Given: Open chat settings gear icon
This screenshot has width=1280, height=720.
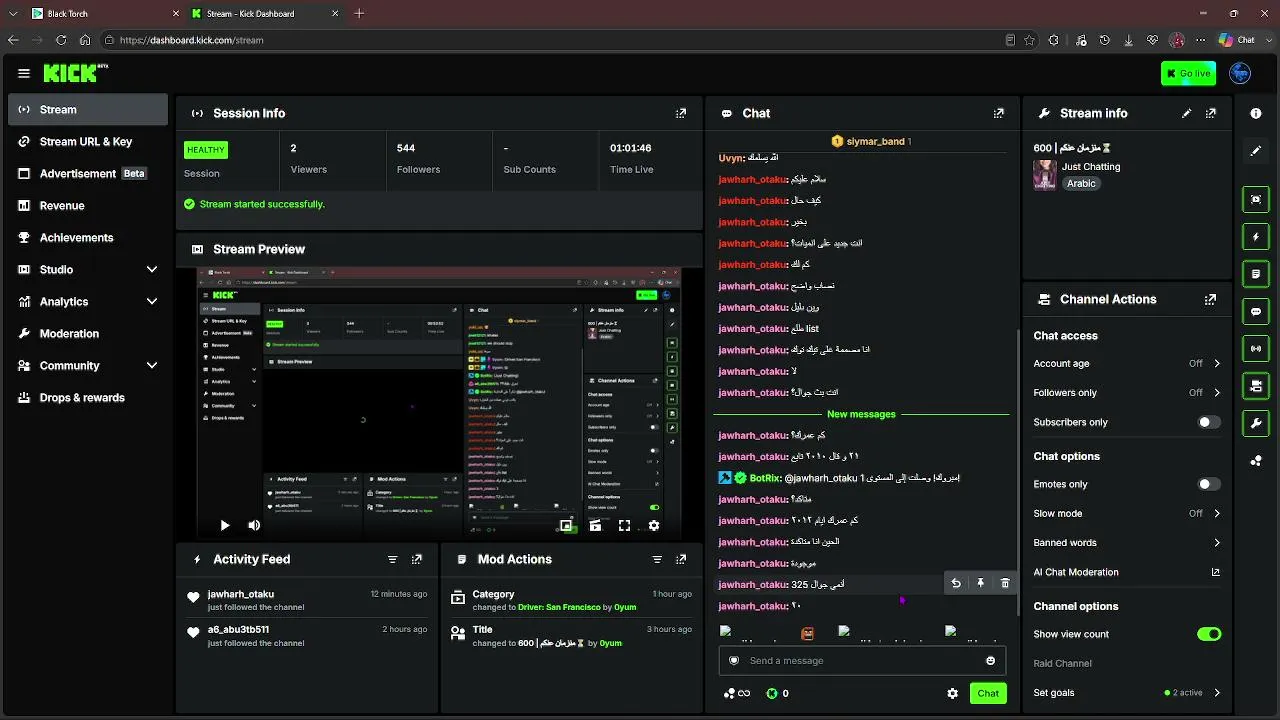Looking at the screenshot, I should click(x=952, y=694).
